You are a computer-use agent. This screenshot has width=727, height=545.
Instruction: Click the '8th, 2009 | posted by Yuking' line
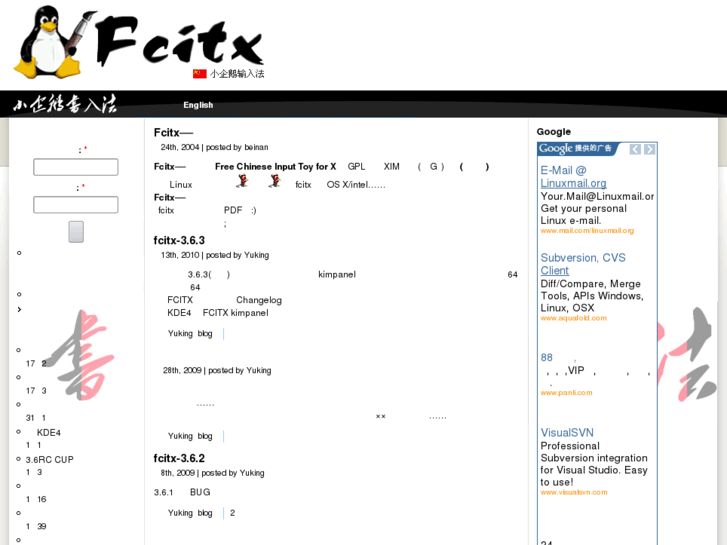(212, 473)
